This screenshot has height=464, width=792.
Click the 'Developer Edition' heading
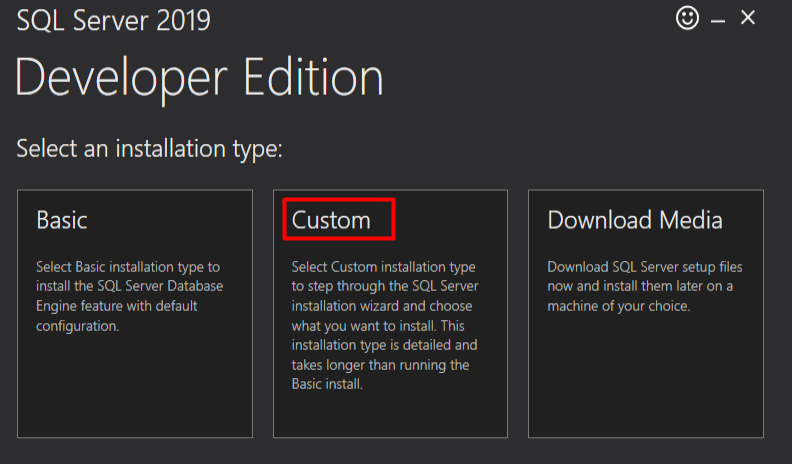(200, 78)
